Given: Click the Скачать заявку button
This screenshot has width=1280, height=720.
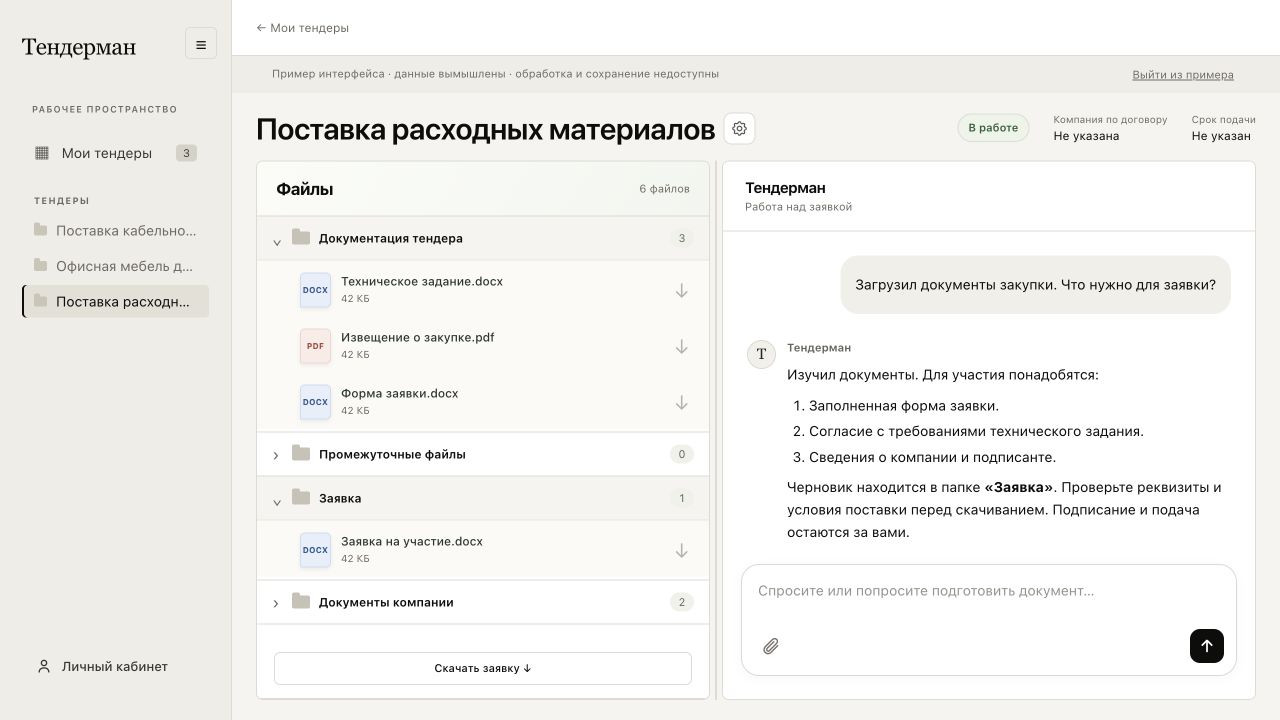Looking at the screenshot, I should pos(483,668).
